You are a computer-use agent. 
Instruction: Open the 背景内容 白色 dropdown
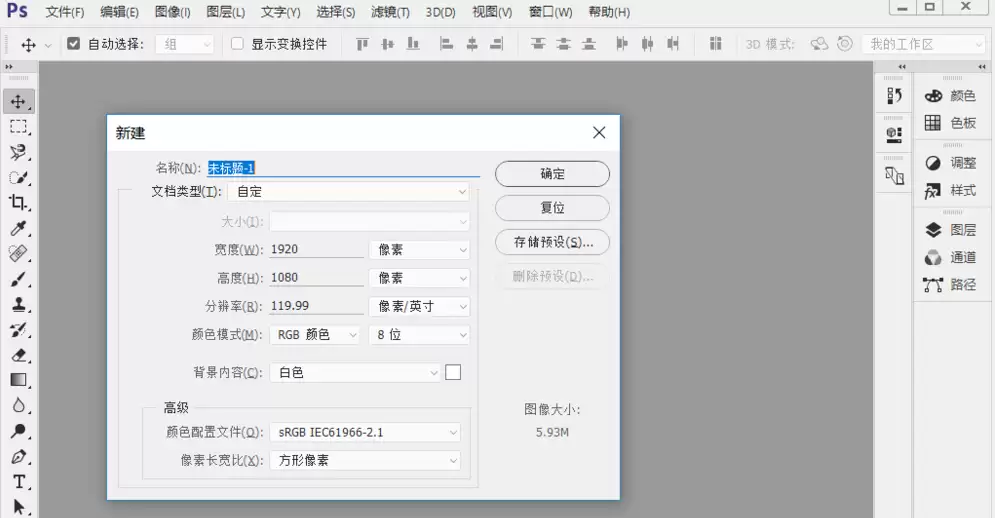[x=355, y=373]
